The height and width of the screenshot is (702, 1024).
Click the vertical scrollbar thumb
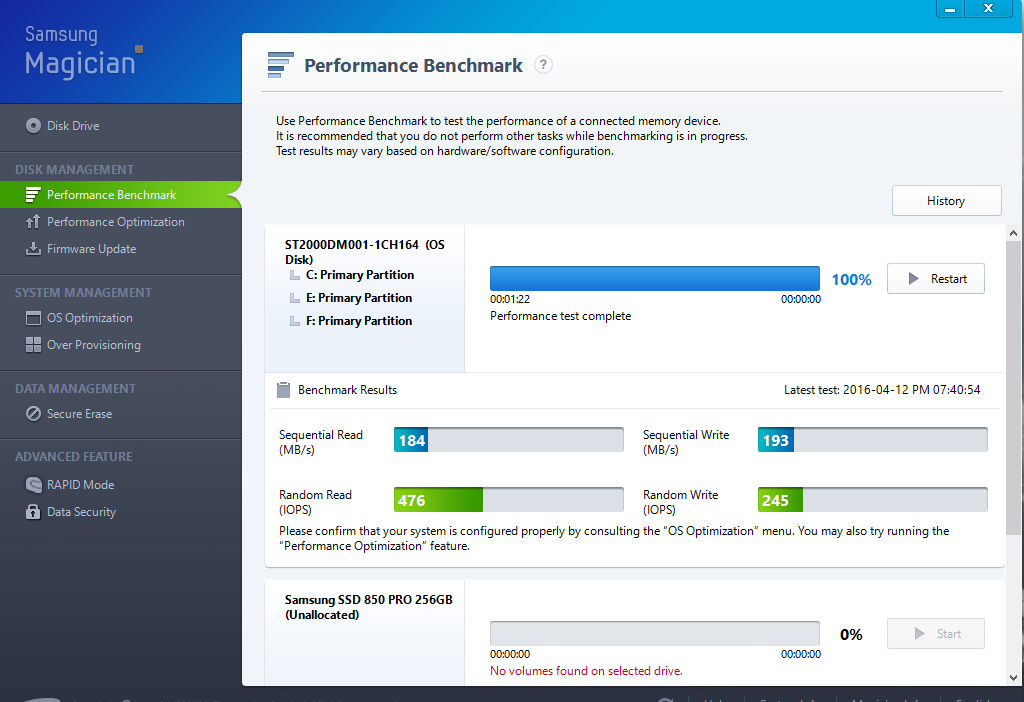tap(1013, 388)
